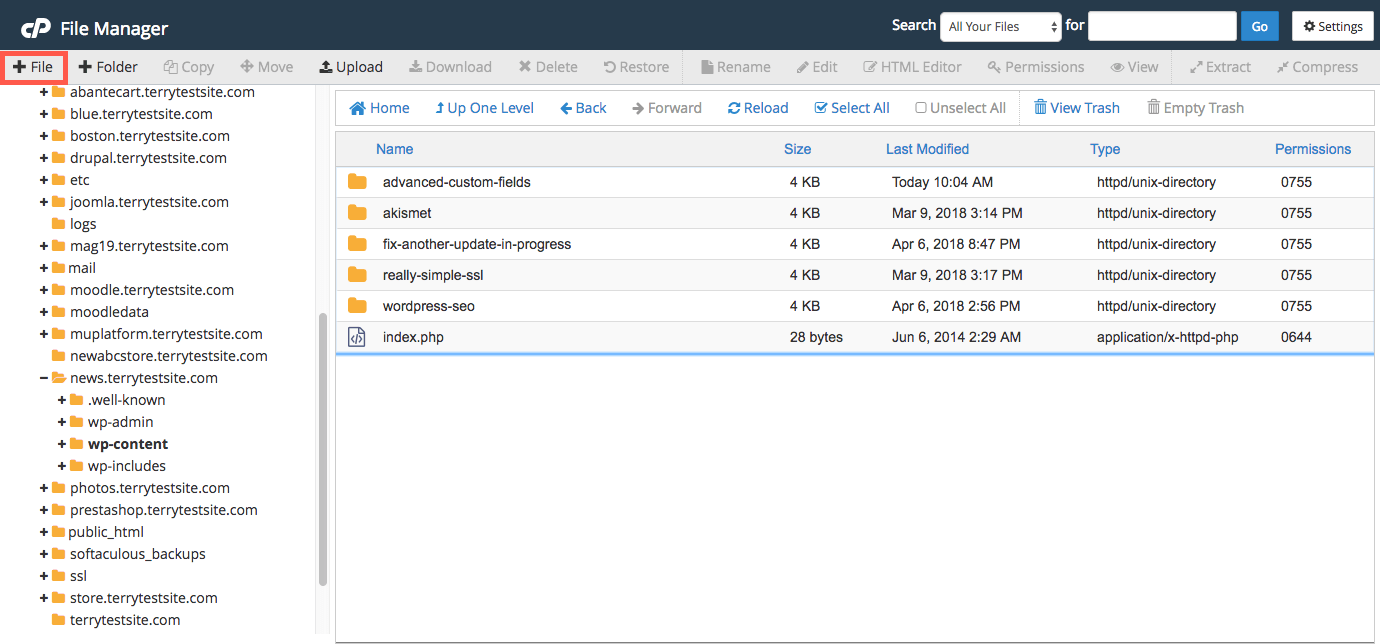
Task: Go to Home directory
Action: tap(379, 108)
